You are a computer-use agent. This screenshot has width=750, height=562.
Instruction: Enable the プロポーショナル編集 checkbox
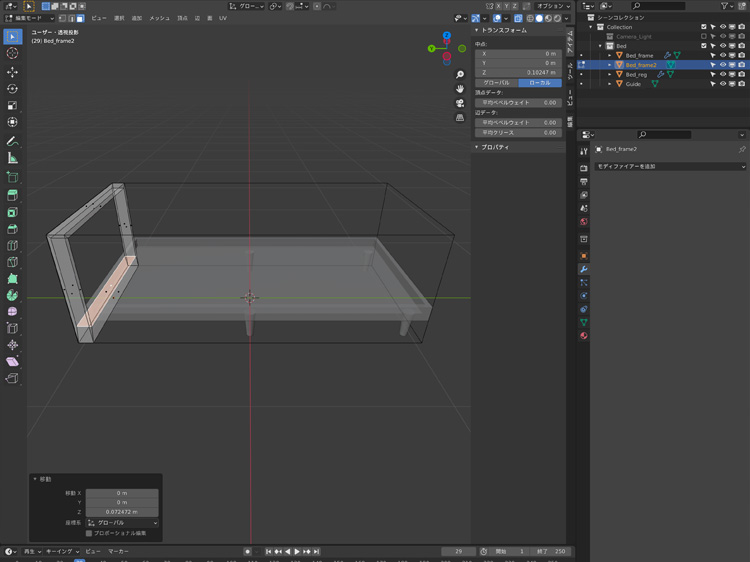tap(89, 533)
